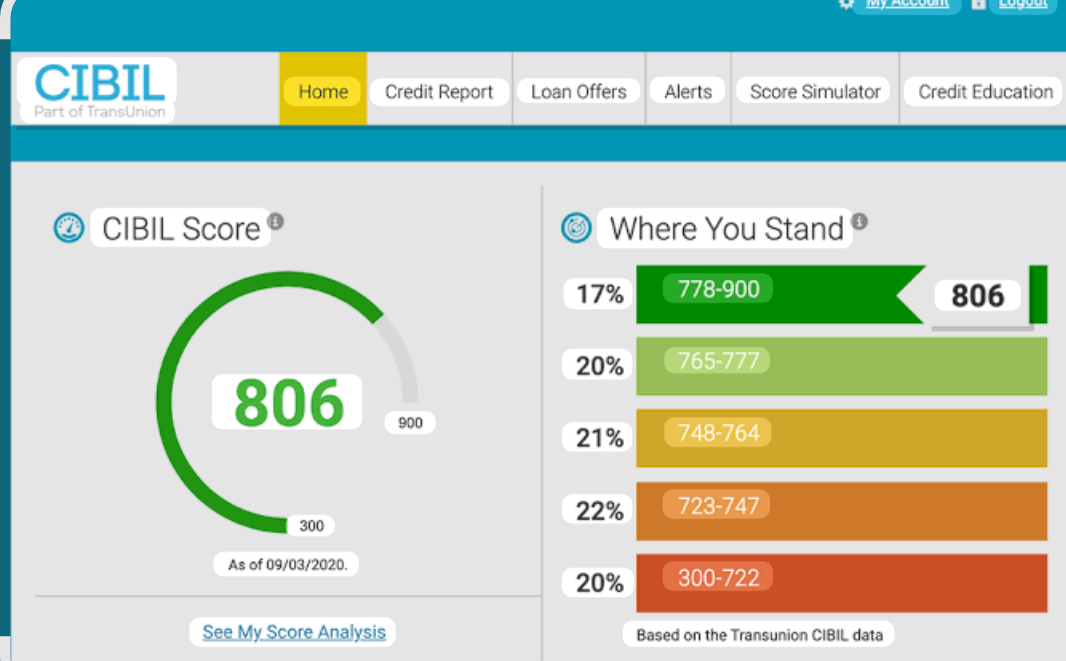Viewport: 1066px width, 661px height.
Task: Select the 748-764 score range label
Action: click(x=718, y=433)
